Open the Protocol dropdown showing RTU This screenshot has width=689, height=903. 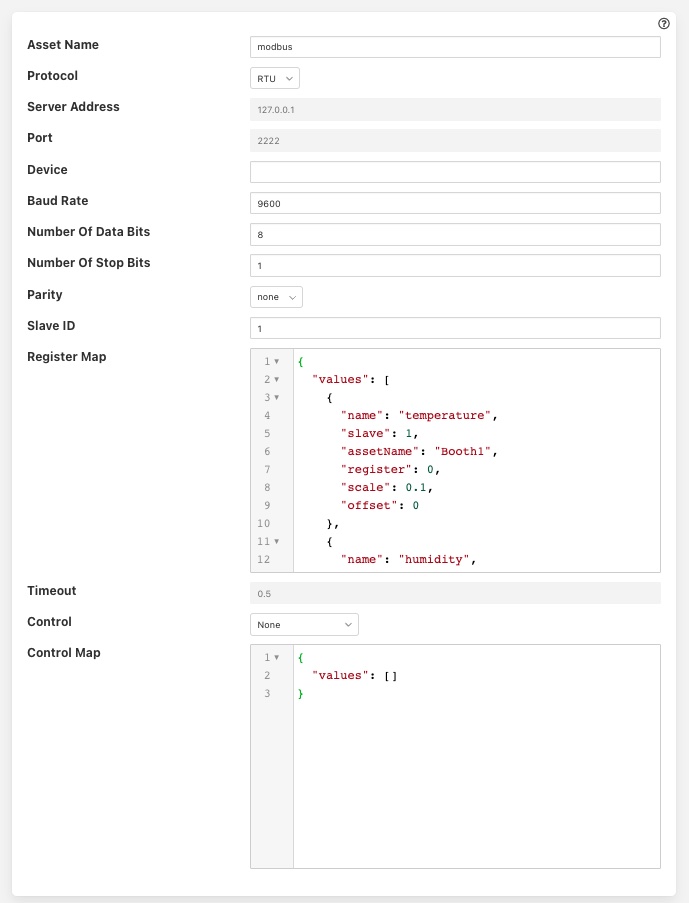tap(274, 77)
